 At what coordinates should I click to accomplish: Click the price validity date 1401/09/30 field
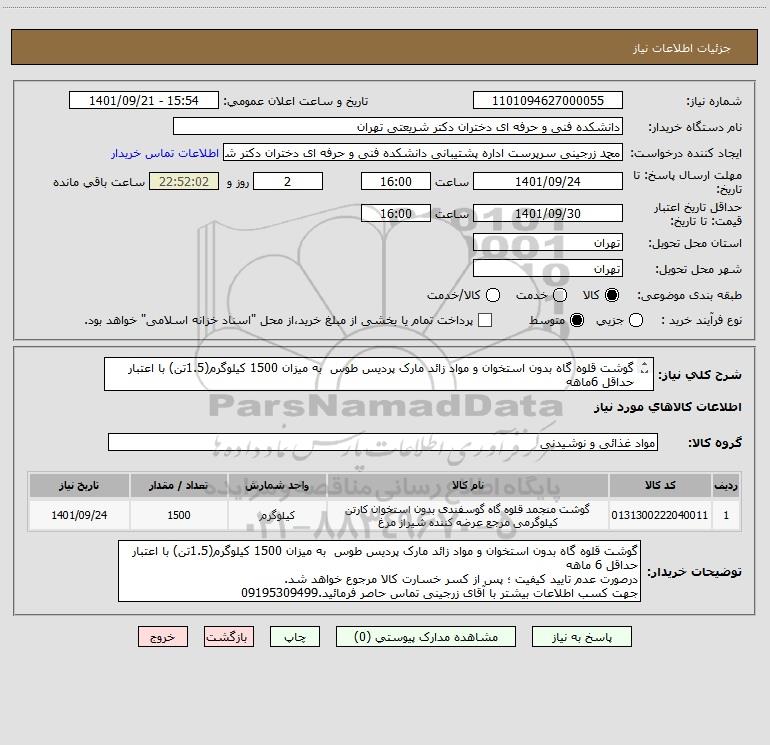tap(548, 213)
